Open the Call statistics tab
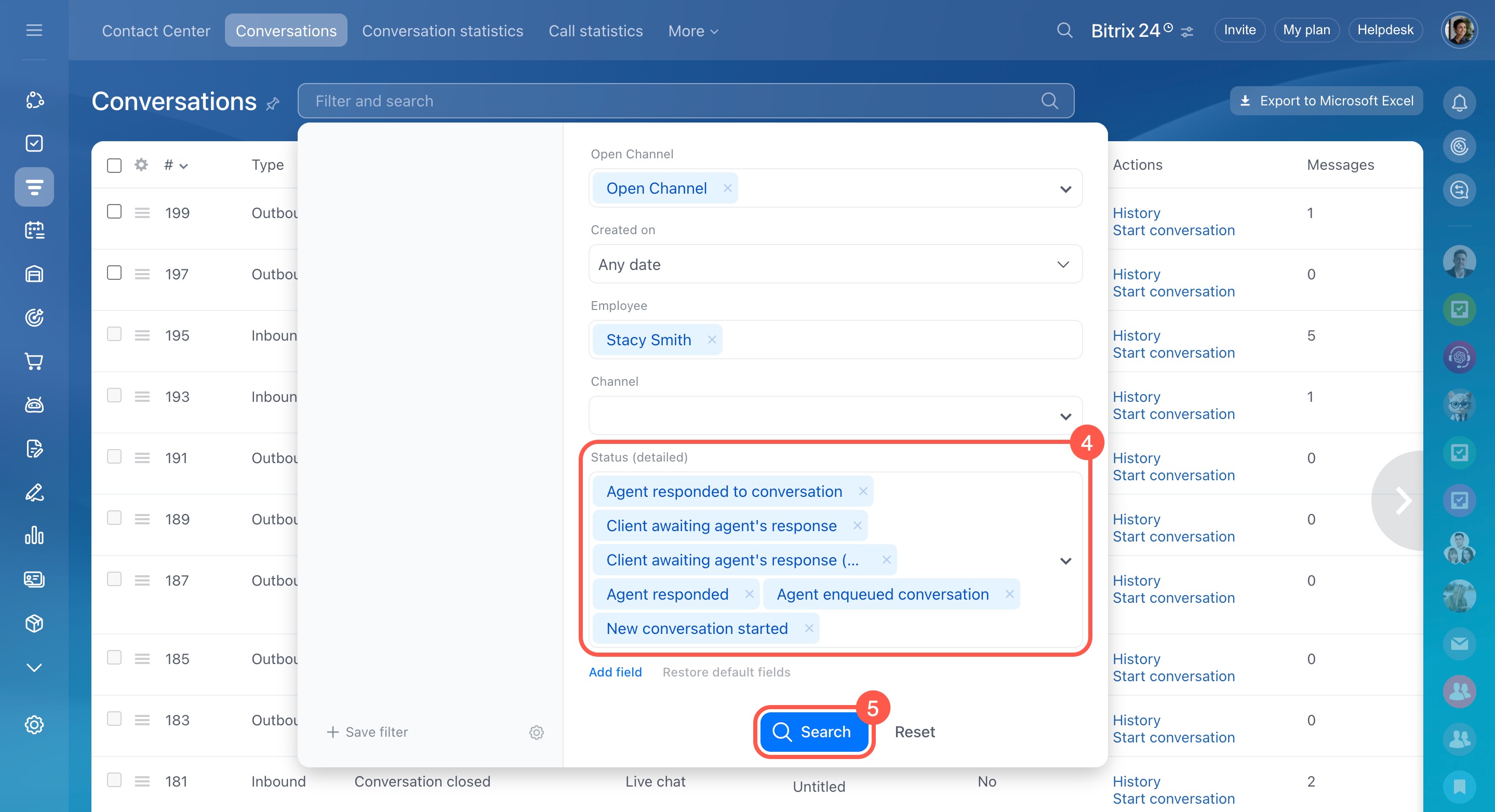Viewport: 1495px width, 812px height. pos(595,31)
